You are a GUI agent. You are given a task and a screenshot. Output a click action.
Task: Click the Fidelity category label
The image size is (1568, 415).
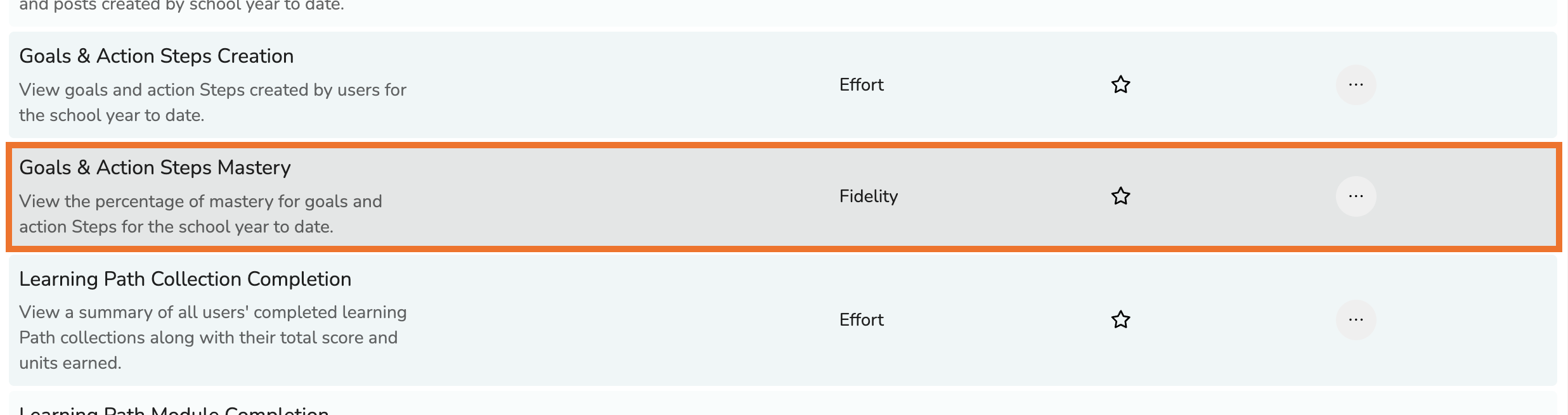tap(868, 196)
